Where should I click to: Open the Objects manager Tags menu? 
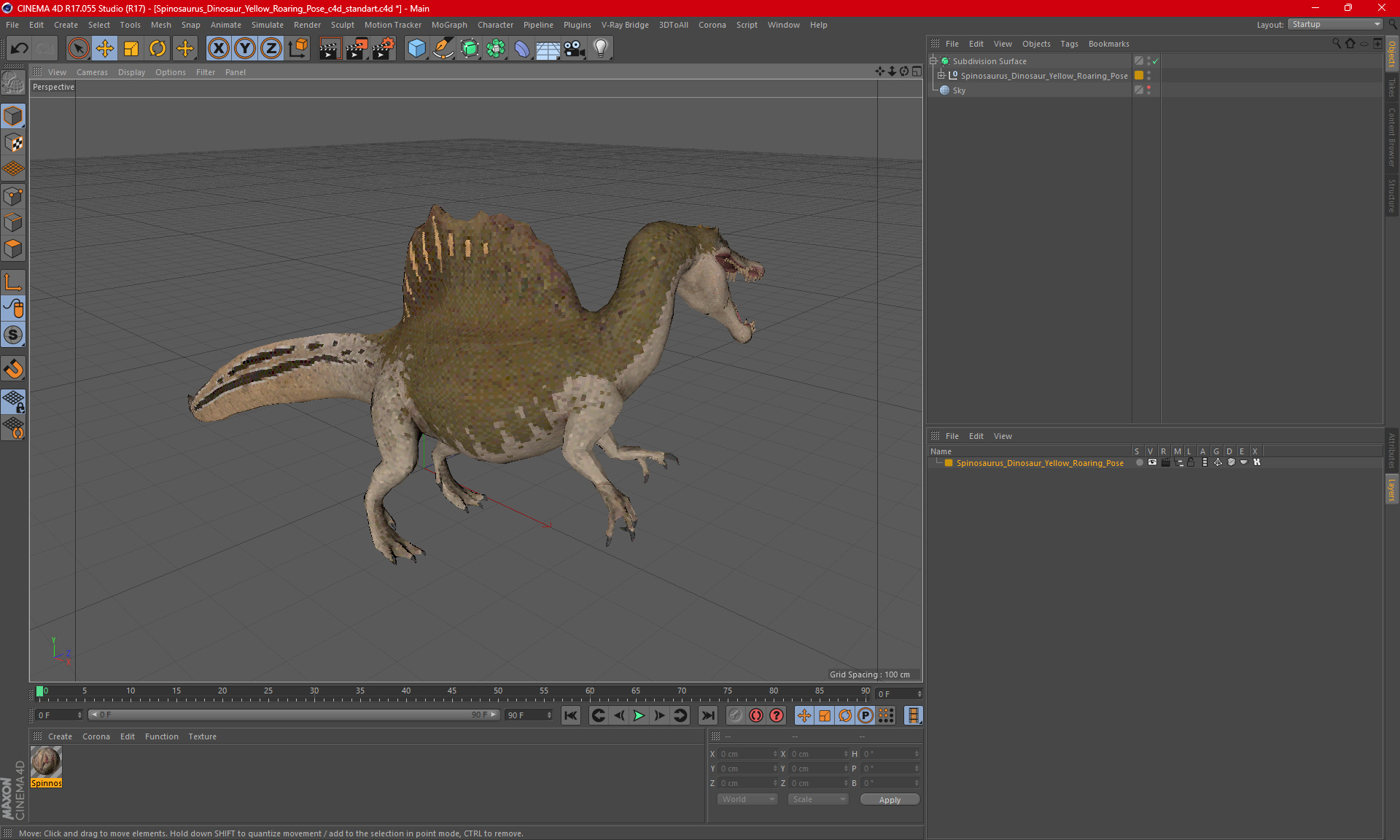pos(1069,44)
